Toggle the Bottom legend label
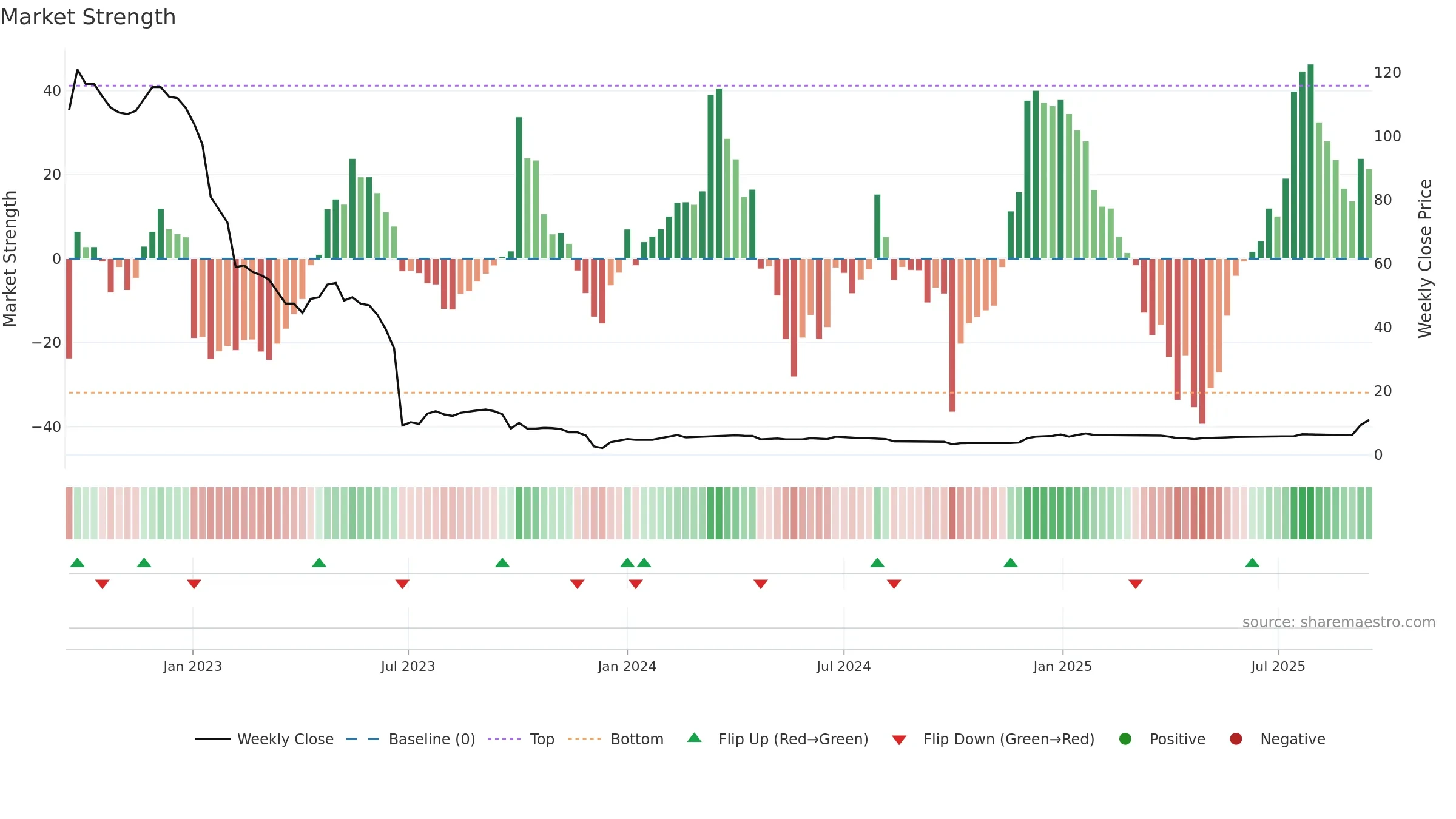Viewport: 1456px width, 819px height. (x=637, y=740)
